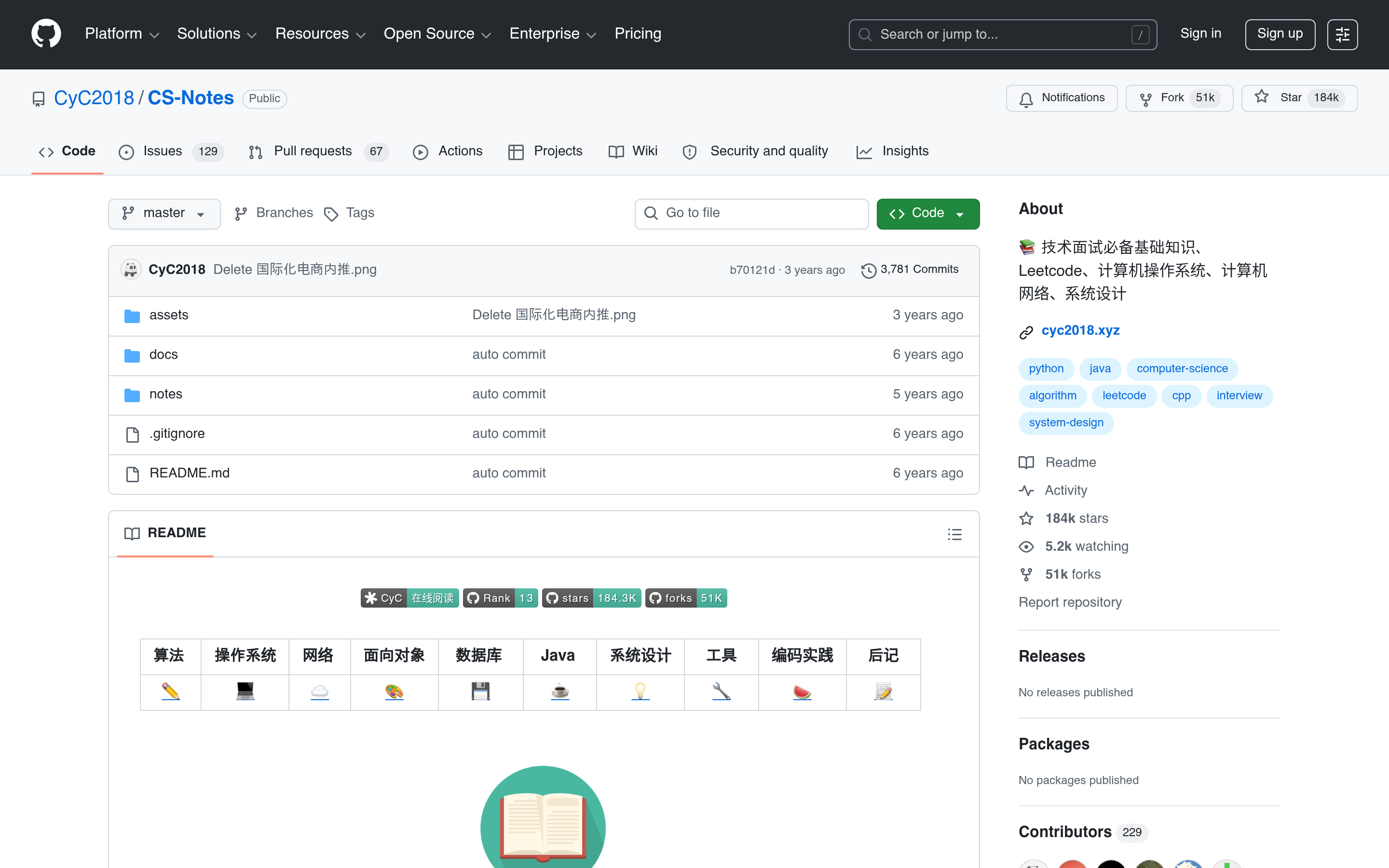Open the GitHub Rank 13 badge
This screenshot has width=1389, height=868.
click(501, 598)
